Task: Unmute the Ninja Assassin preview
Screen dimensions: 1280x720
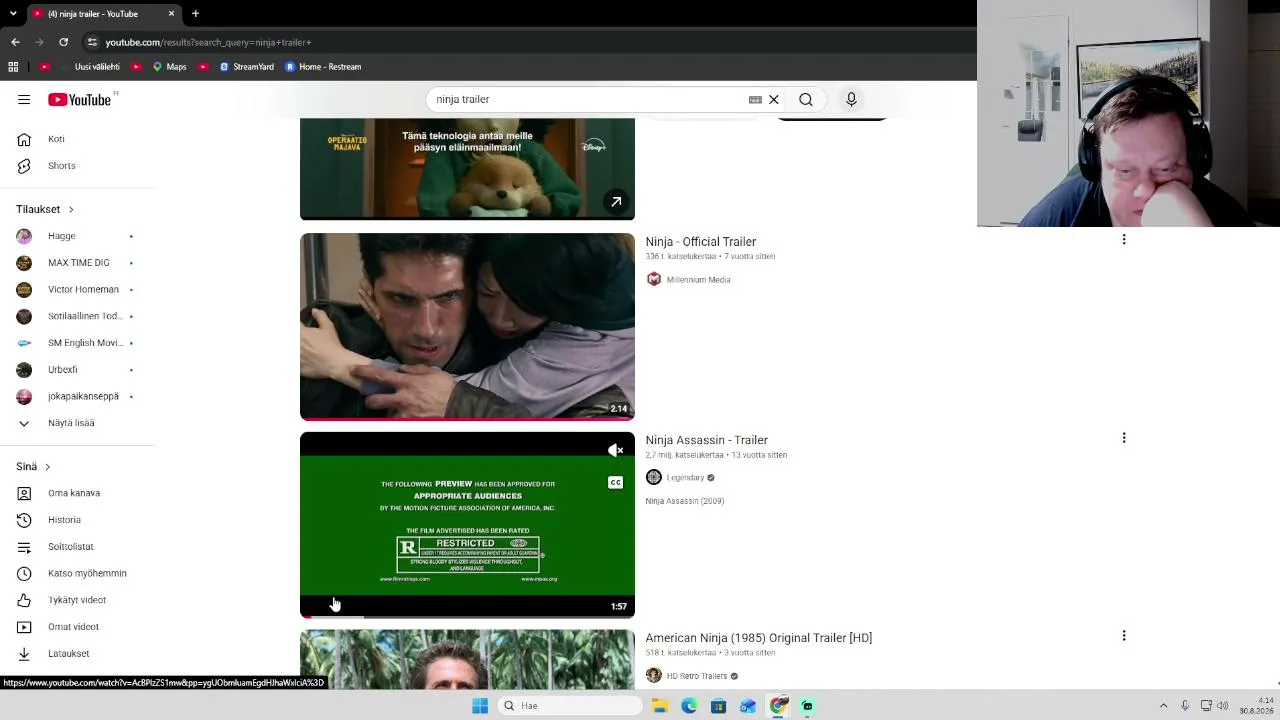Action: point(615,450)
